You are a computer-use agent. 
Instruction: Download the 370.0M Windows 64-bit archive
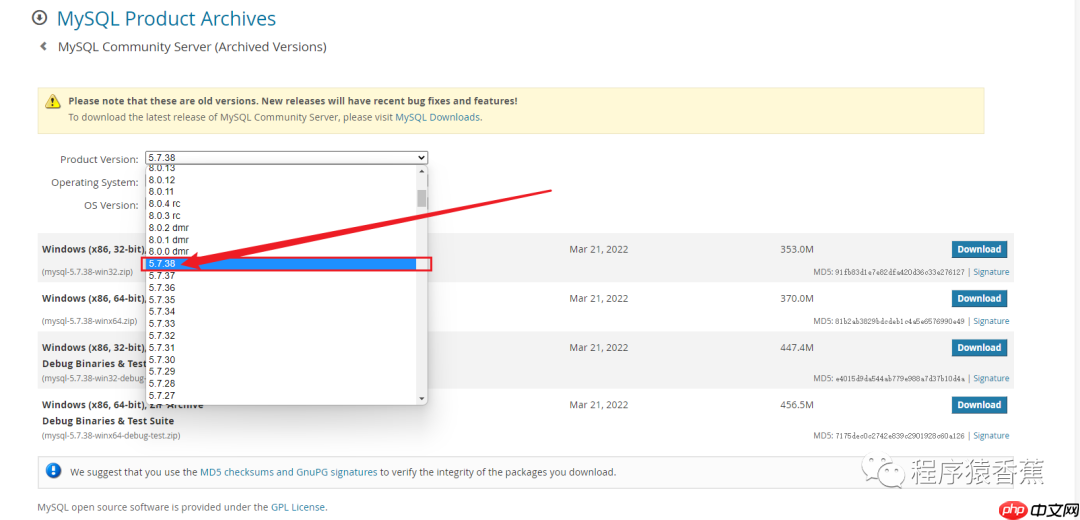979,298
